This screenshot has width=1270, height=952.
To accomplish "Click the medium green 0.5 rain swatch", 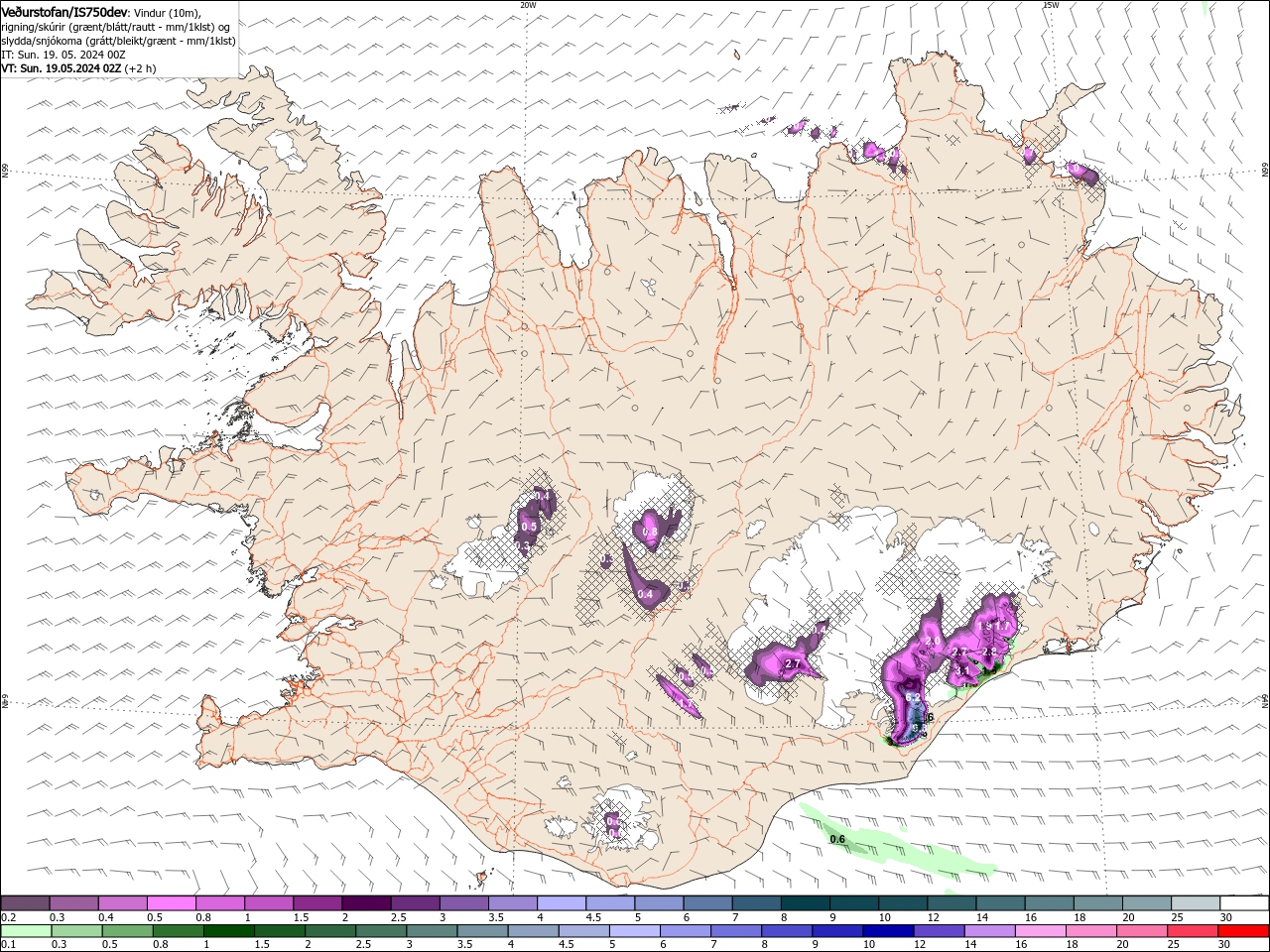I will [127, 931].
